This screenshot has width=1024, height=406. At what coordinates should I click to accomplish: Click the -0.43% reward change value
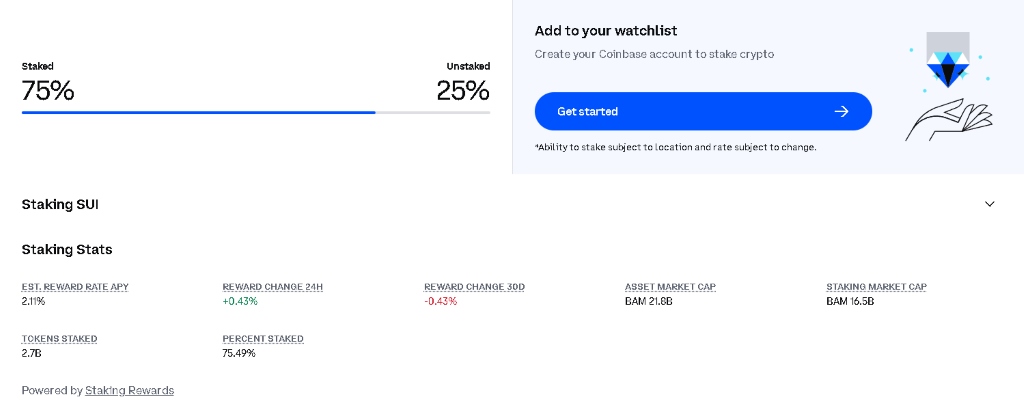[x=440, y=301]
